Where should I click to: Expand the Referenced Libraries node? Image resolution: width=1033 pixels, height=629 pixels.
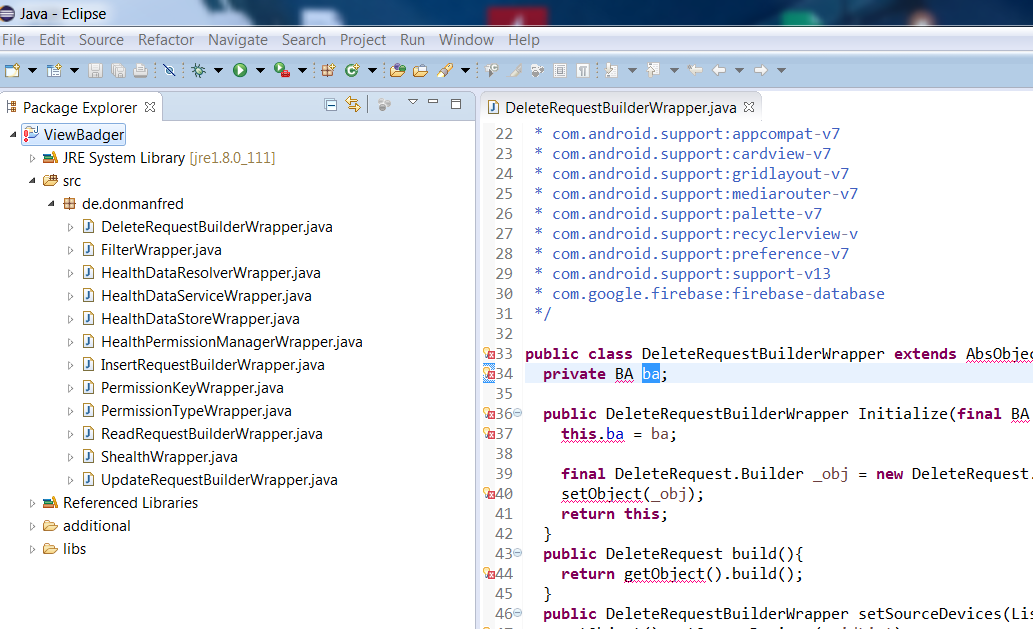click(x=32, y=503)
